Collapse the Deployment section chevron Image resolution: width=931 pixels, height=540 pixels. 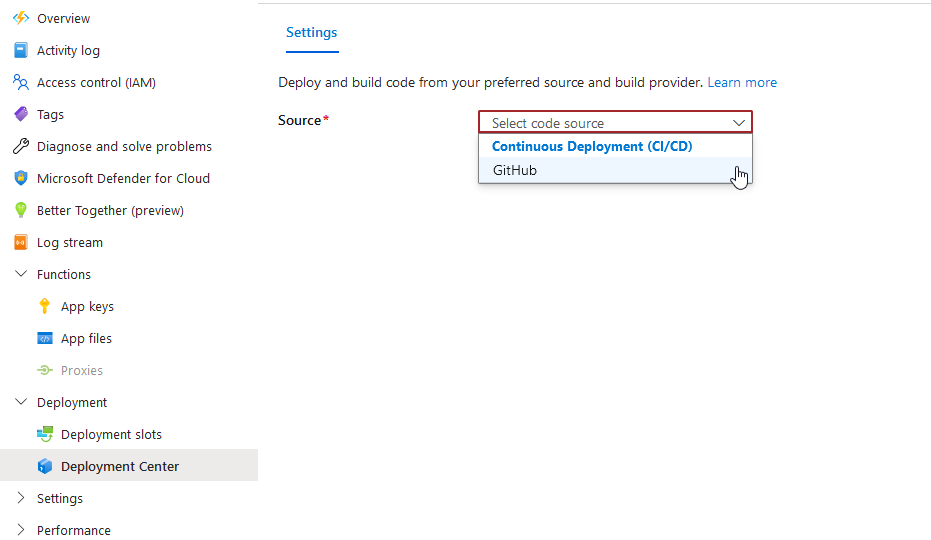coord(21,402)
